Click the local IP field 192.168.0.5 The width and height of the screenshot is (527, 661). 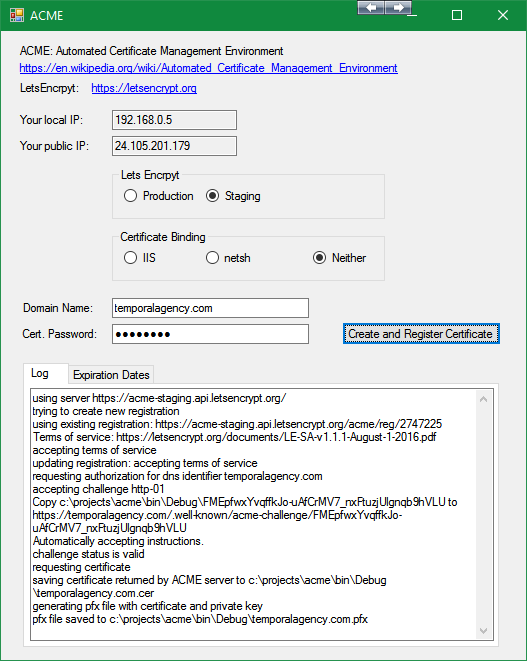(174, 120)
